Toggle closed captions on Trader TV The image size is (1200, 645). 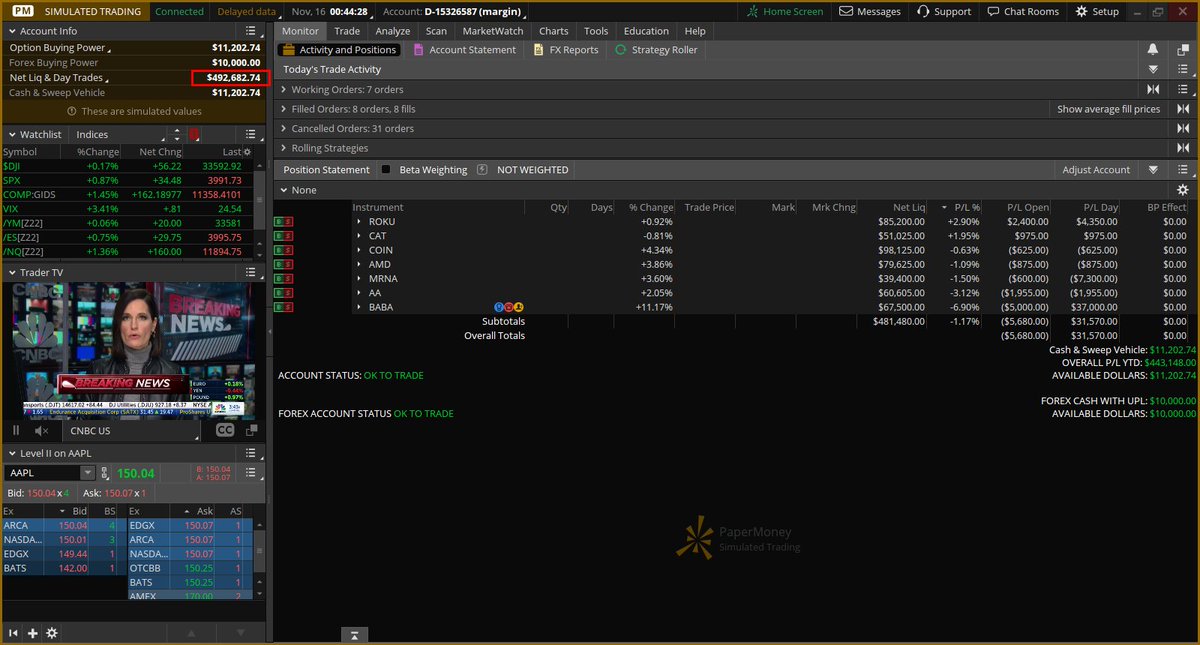(225, 430)
